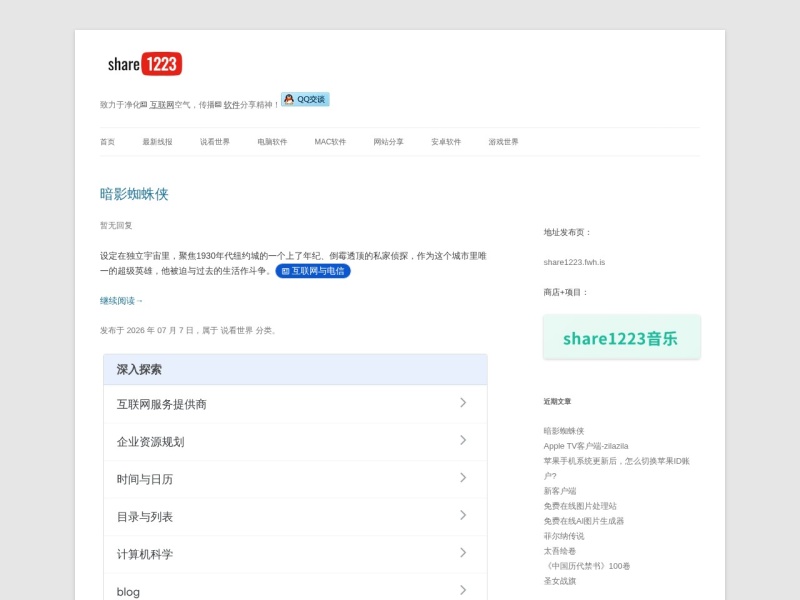The height and width of the screenshot is (600, 800).
Task: Open the 暗影蜘蛛侠 article title
Action: pyautogui.click(x=134, y=194)
